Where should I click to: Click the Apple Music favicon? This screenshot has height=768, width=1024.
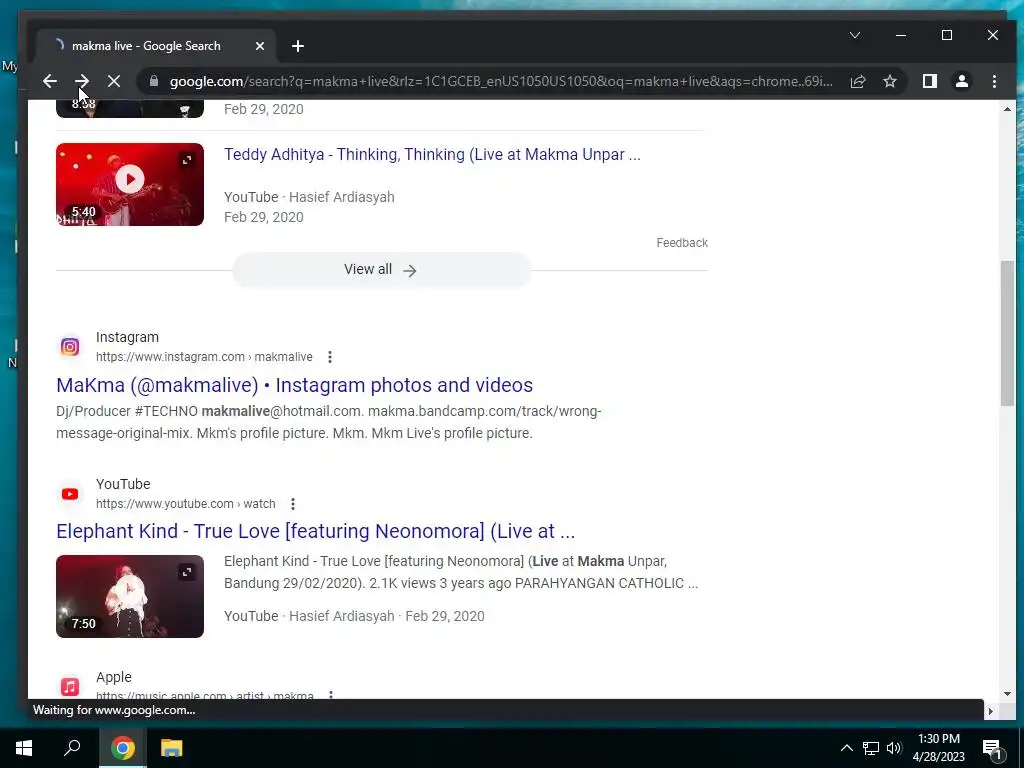[x=70, y=686]
